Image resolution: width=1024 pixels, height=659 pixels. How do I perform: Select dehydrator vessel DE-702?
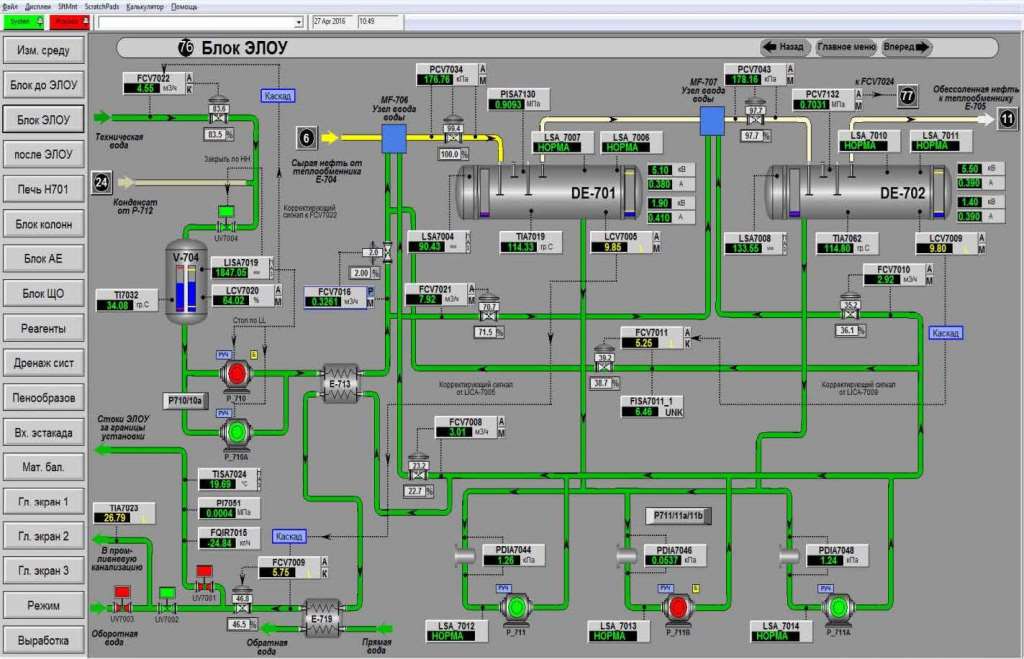click(x=857, y=192)
